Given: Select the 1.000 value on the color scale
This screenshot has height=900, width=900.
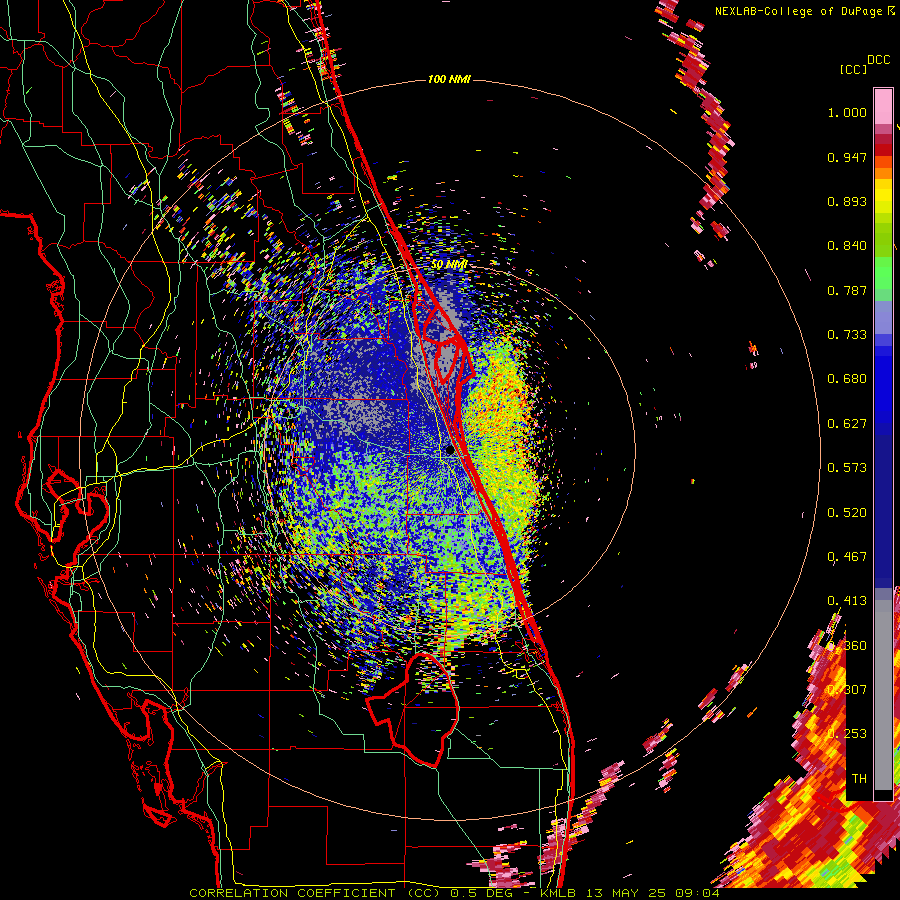Looking at the screenshot, I should pyautogui.click(x=847, y=112).
